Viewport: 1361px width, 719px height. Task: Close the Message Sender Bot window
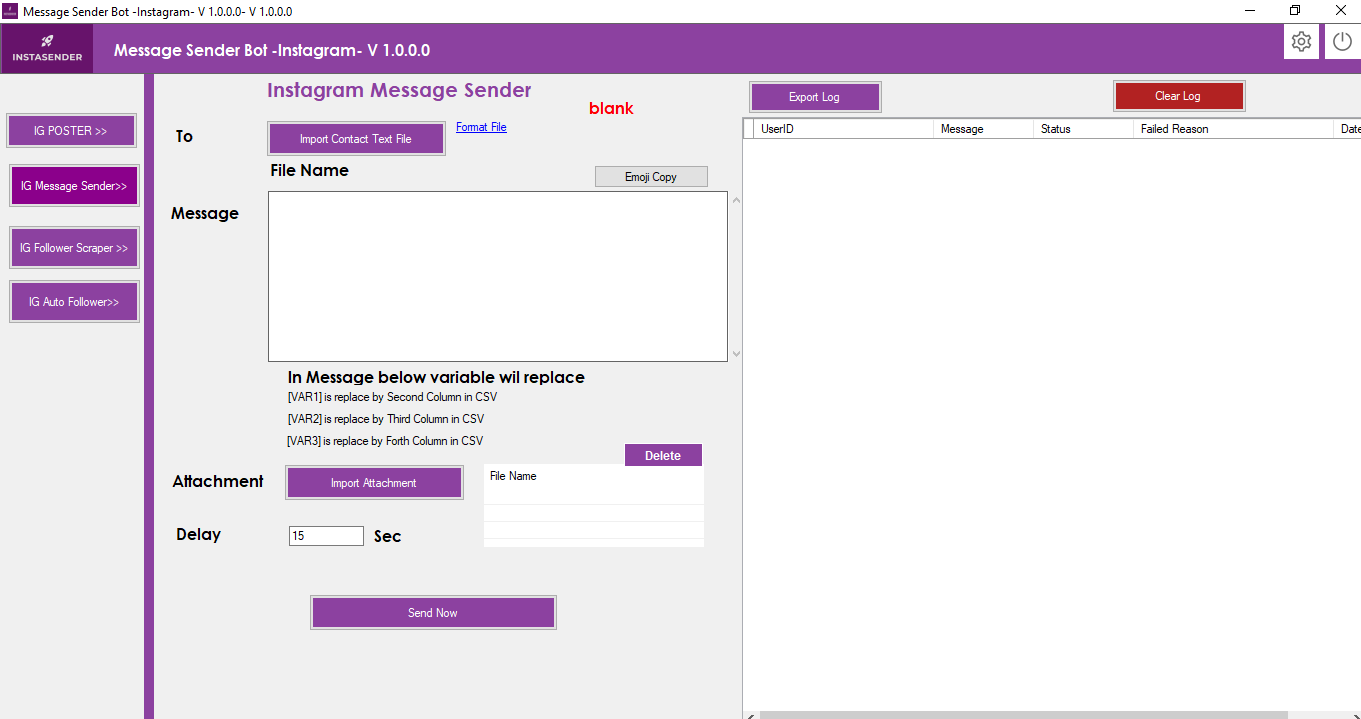pyautogui.click(x=1340, y=11)
